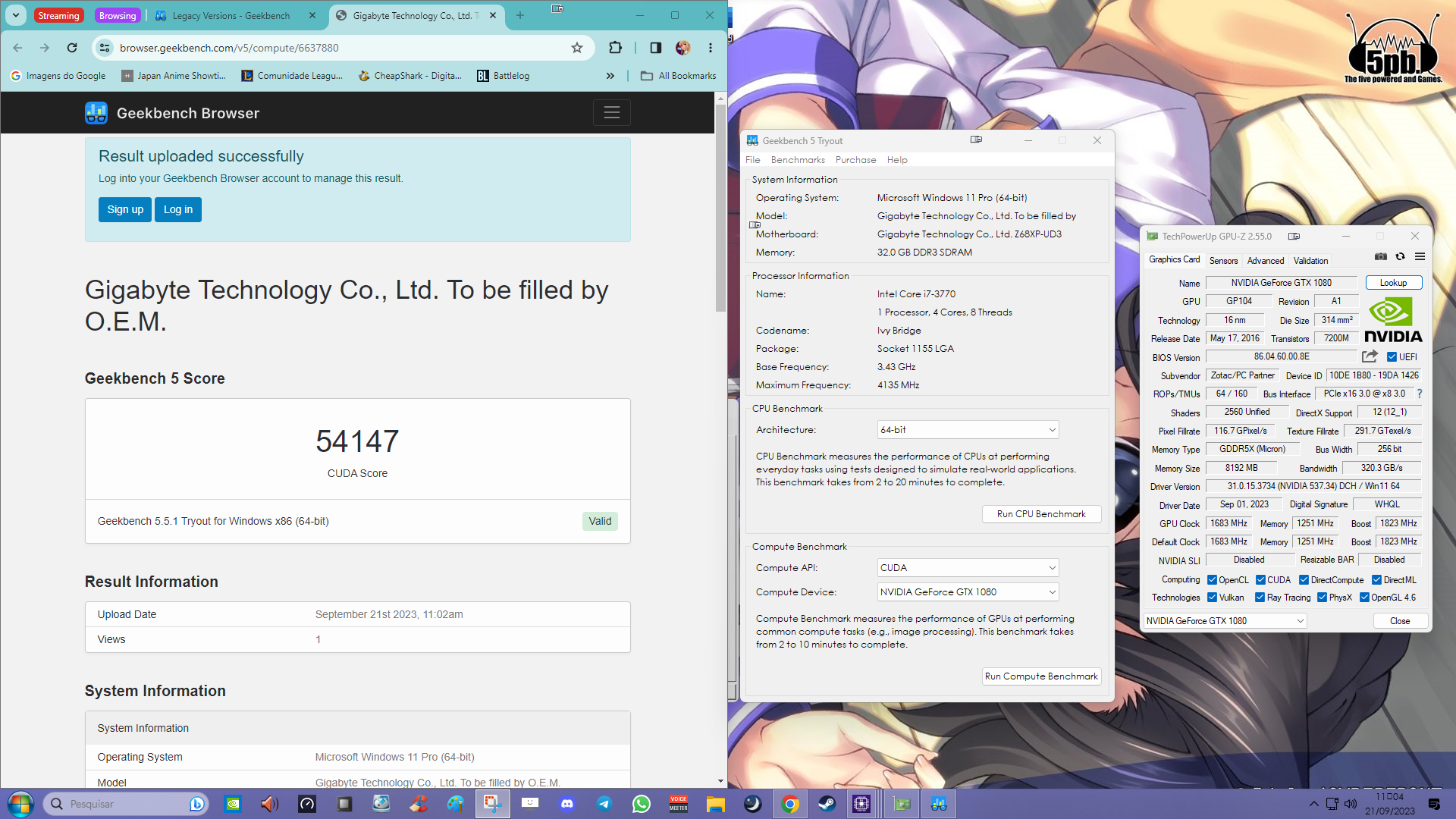Click the Sign up button
The image size is (1456, 819).
(125, 210)
